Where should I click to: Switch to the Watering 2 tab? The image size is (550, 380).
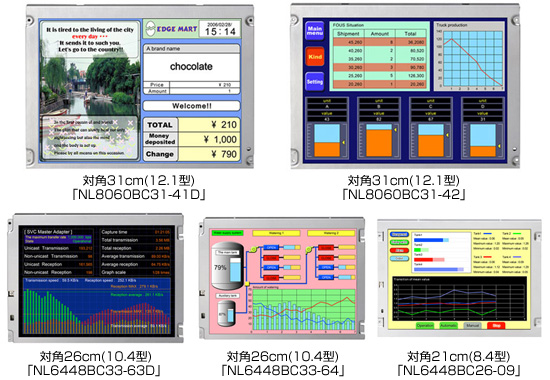[331, 233]
